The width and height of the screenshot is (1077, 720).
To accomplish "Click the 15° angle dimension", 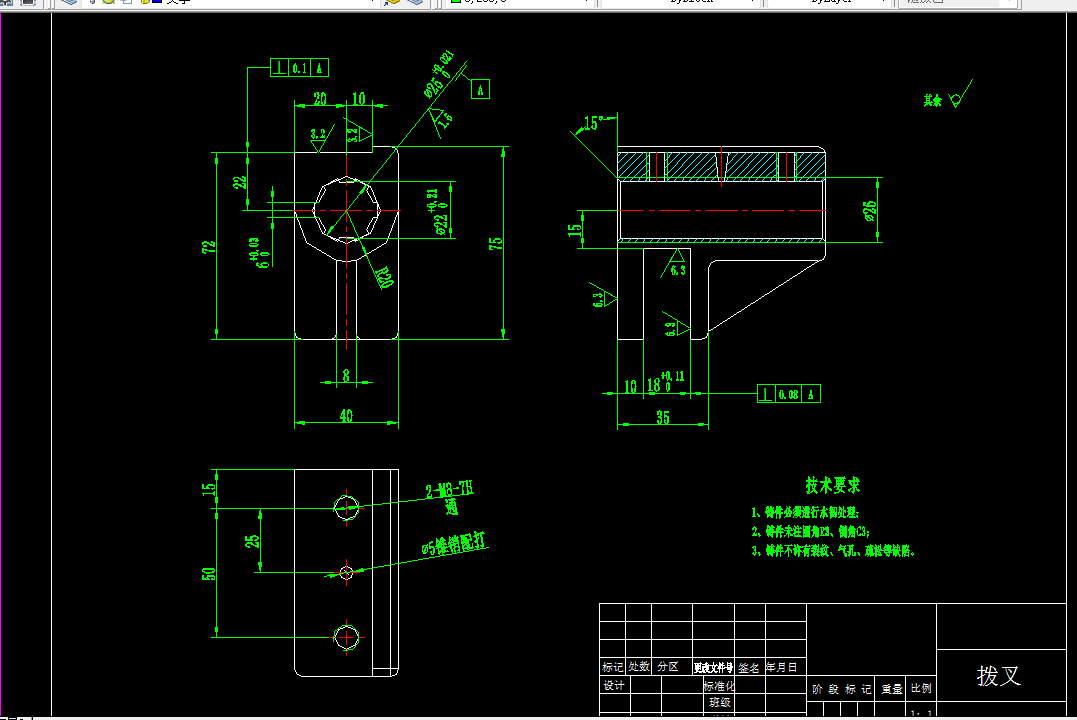I will (x=594, y=123).
